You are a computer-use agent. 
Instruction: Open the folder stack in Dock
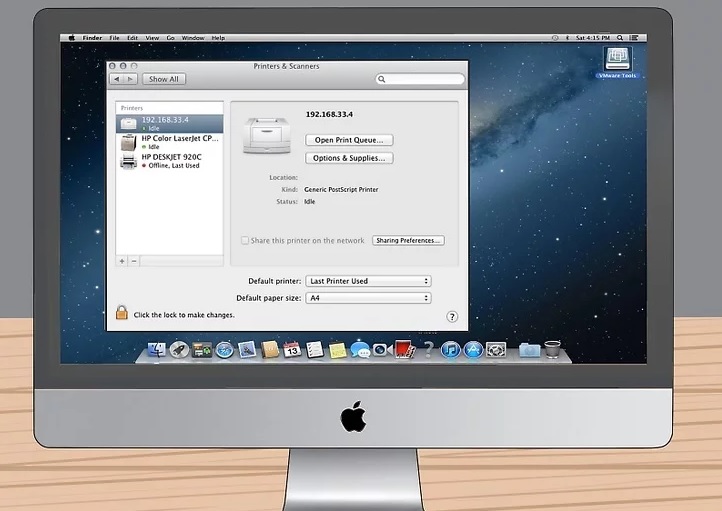coord(530,350)
